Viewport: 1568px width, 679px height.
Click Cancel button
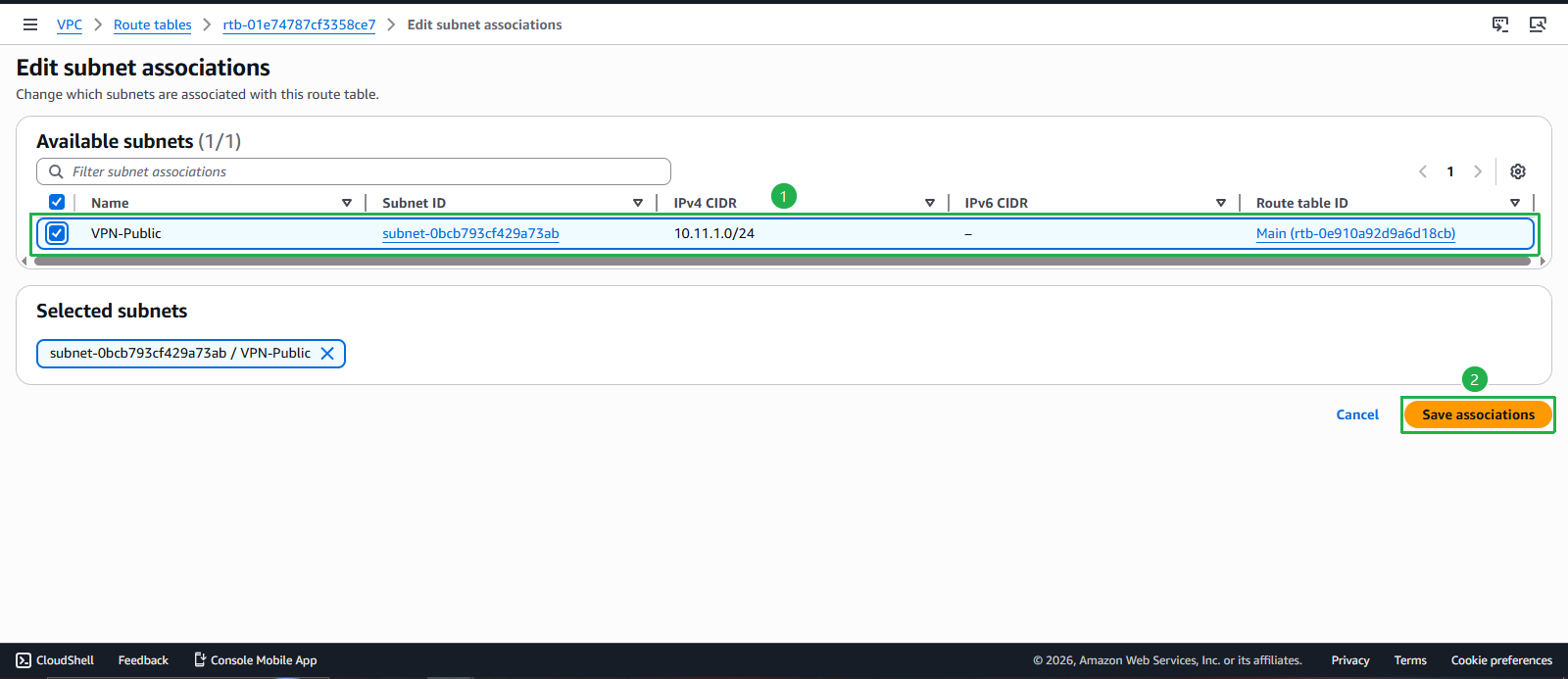(x=1357, y=414)
